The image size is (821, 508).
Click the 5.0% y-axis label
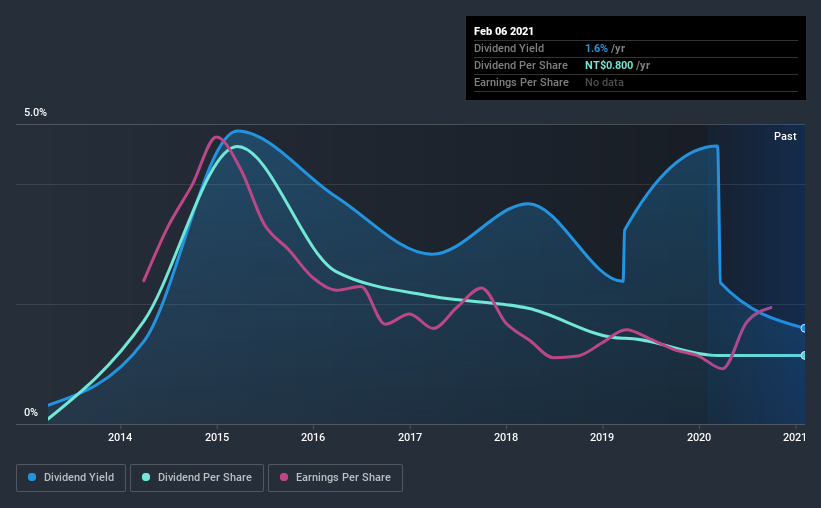pyautogui.click(x=36, y=113)
